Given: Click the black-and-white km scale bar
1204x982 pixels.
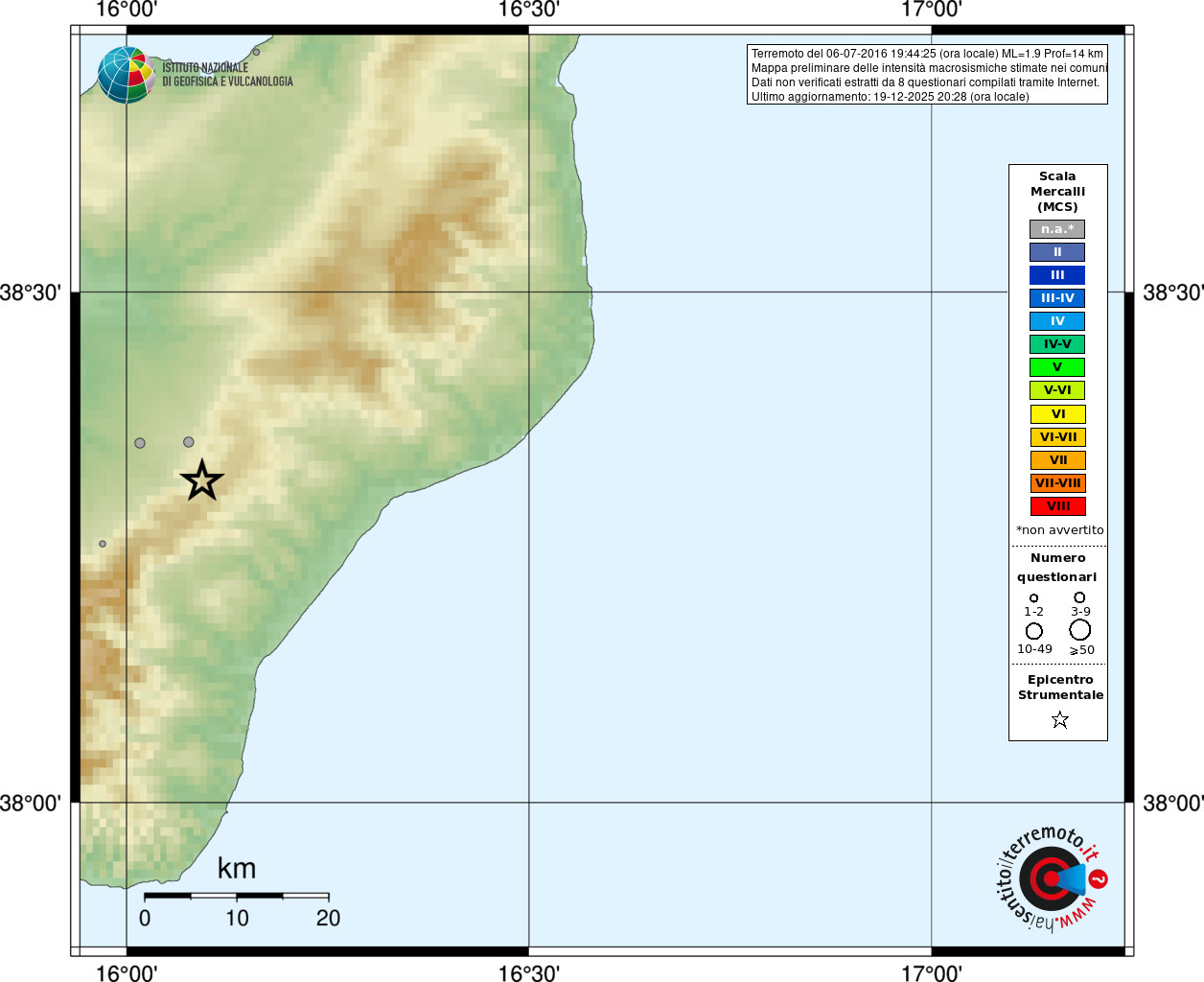Looking at the screenshot, I should tap(237, 896).
